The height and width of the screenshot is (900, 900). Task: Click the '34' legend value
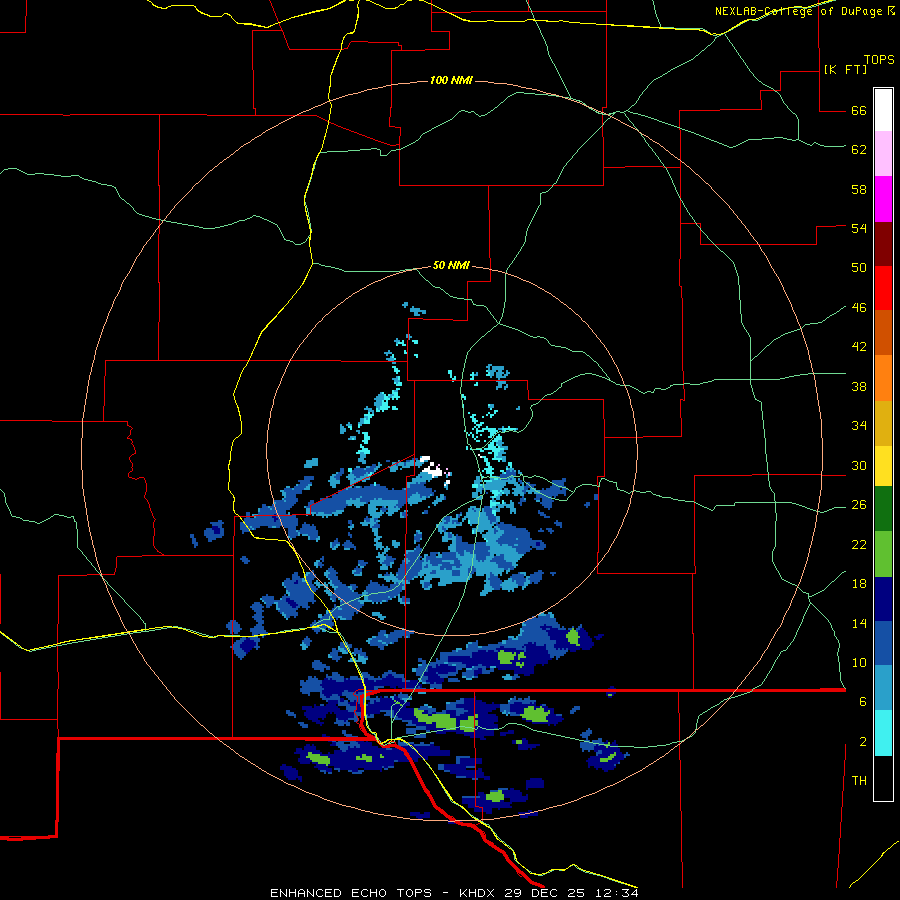pyautogui.click(x=859, y=425)
